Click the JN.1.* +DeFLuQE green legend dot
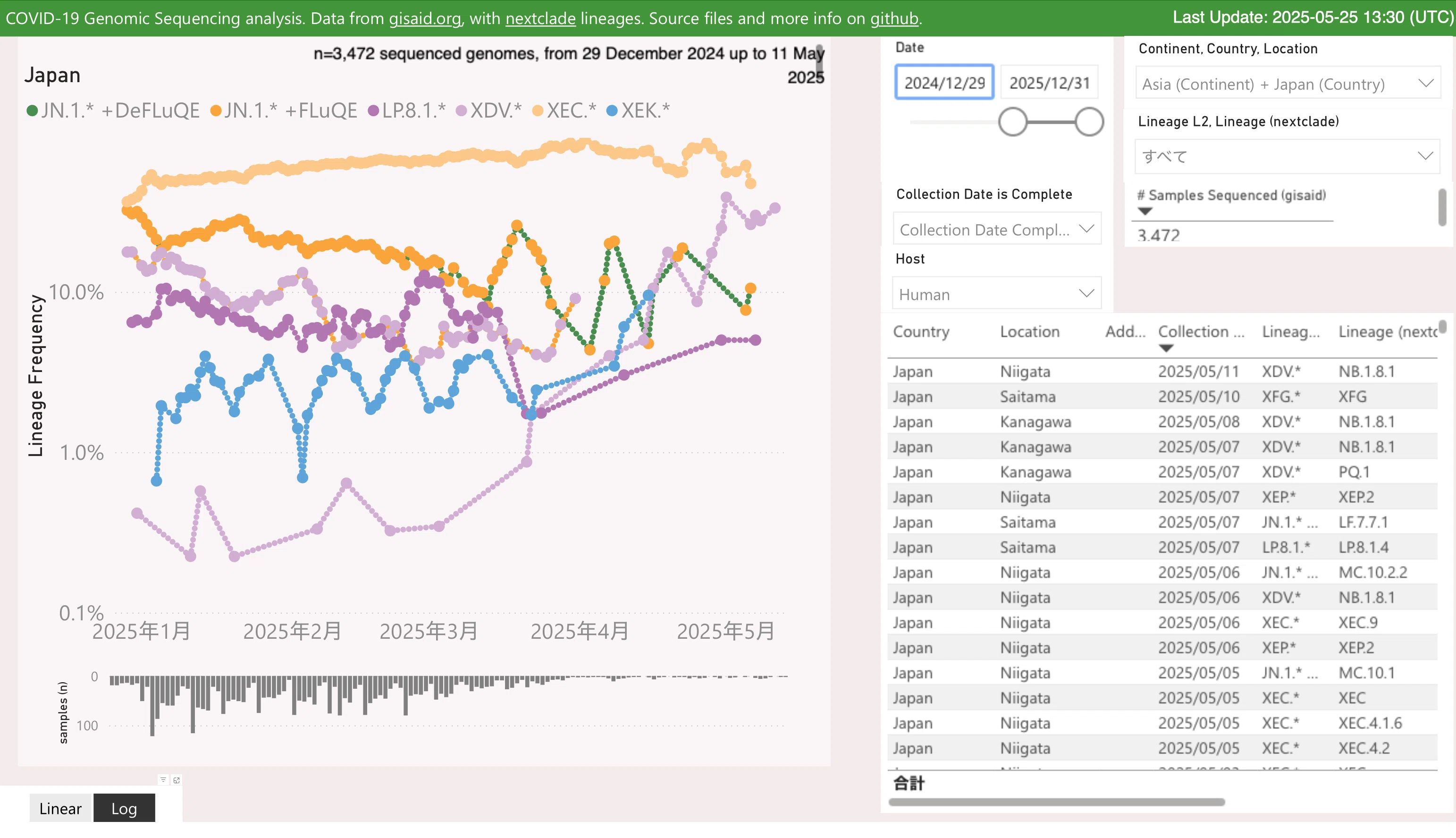The height and width of the screenshot is (838, 1456). coord(32,110)
